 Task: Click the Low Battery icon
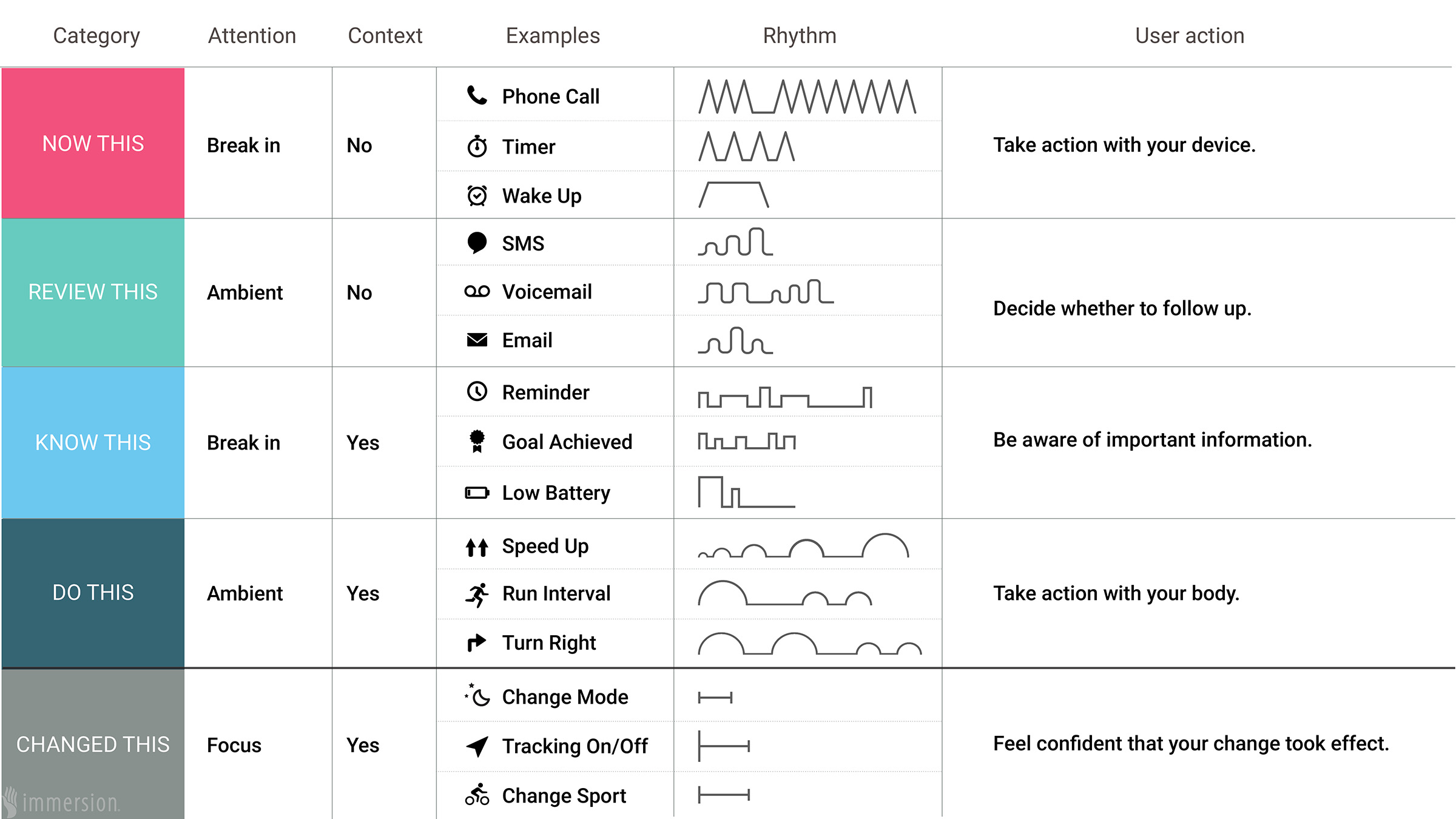(477, 493)
